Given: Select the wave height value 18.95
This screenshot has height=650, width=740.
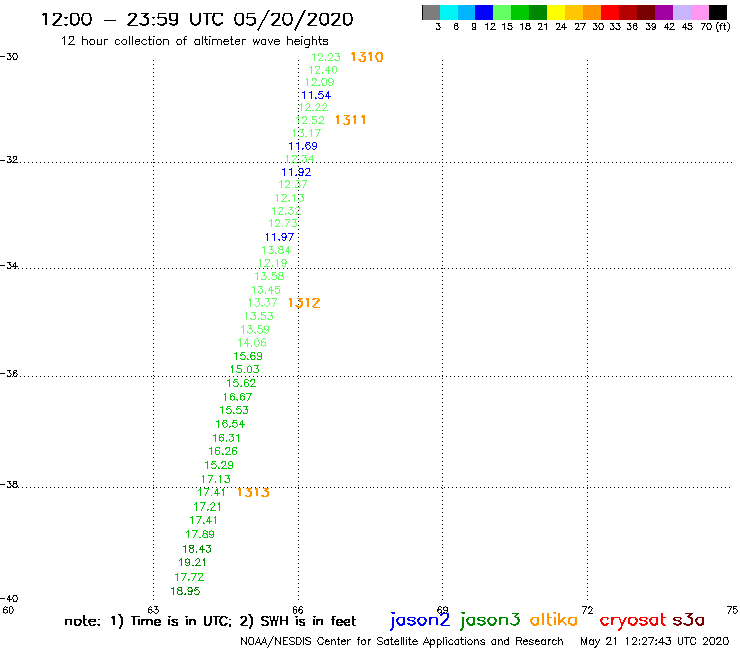Looking at the screenshot, I should point(185,591).
